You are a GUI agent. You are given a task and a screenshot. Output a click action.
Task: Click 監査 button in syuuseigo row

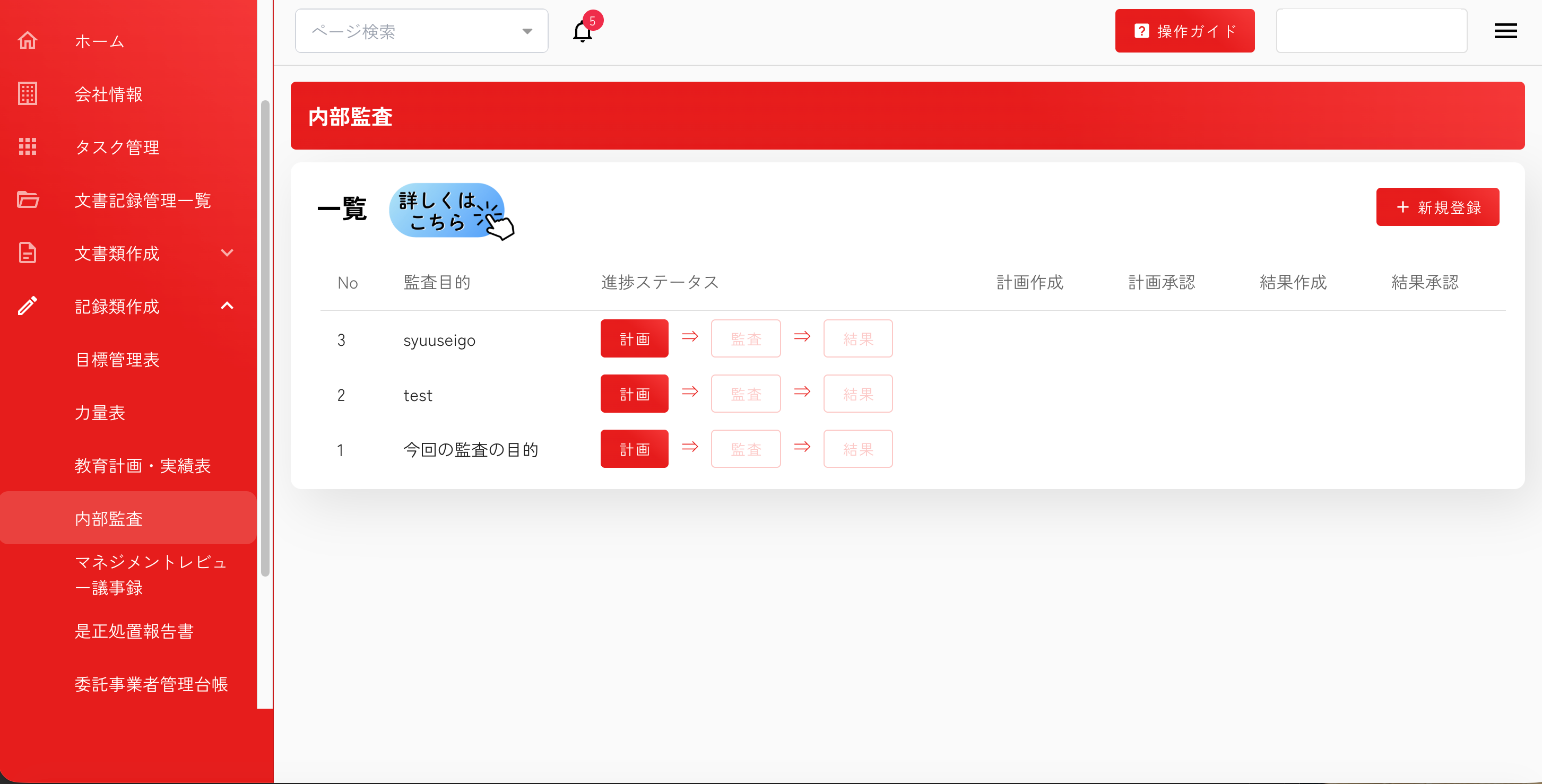click(746, 339)
